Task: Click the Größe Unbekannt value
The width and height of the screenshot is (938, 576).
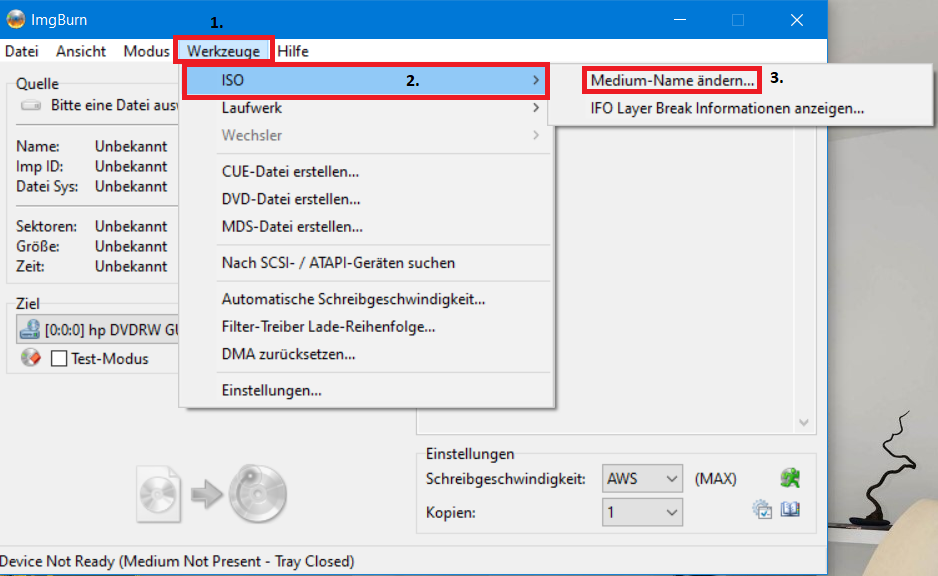Action: (131, 246)
